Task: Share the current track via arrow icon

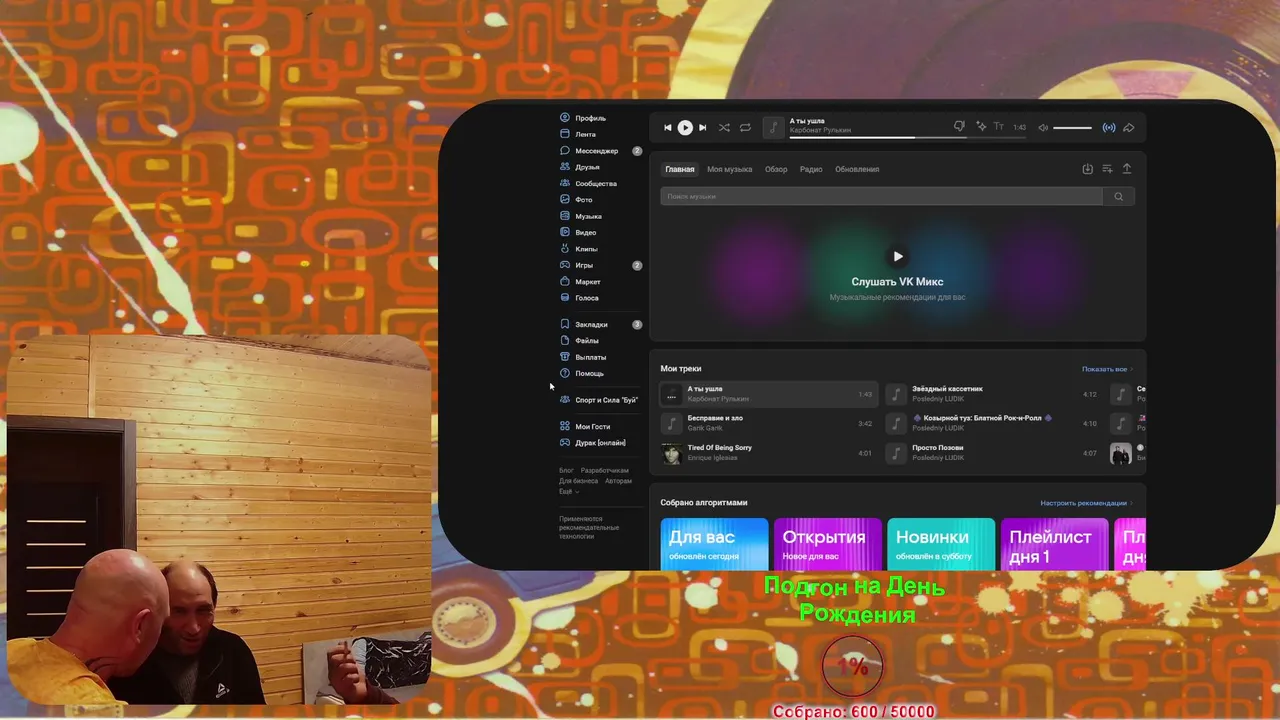Action: 1128,128
